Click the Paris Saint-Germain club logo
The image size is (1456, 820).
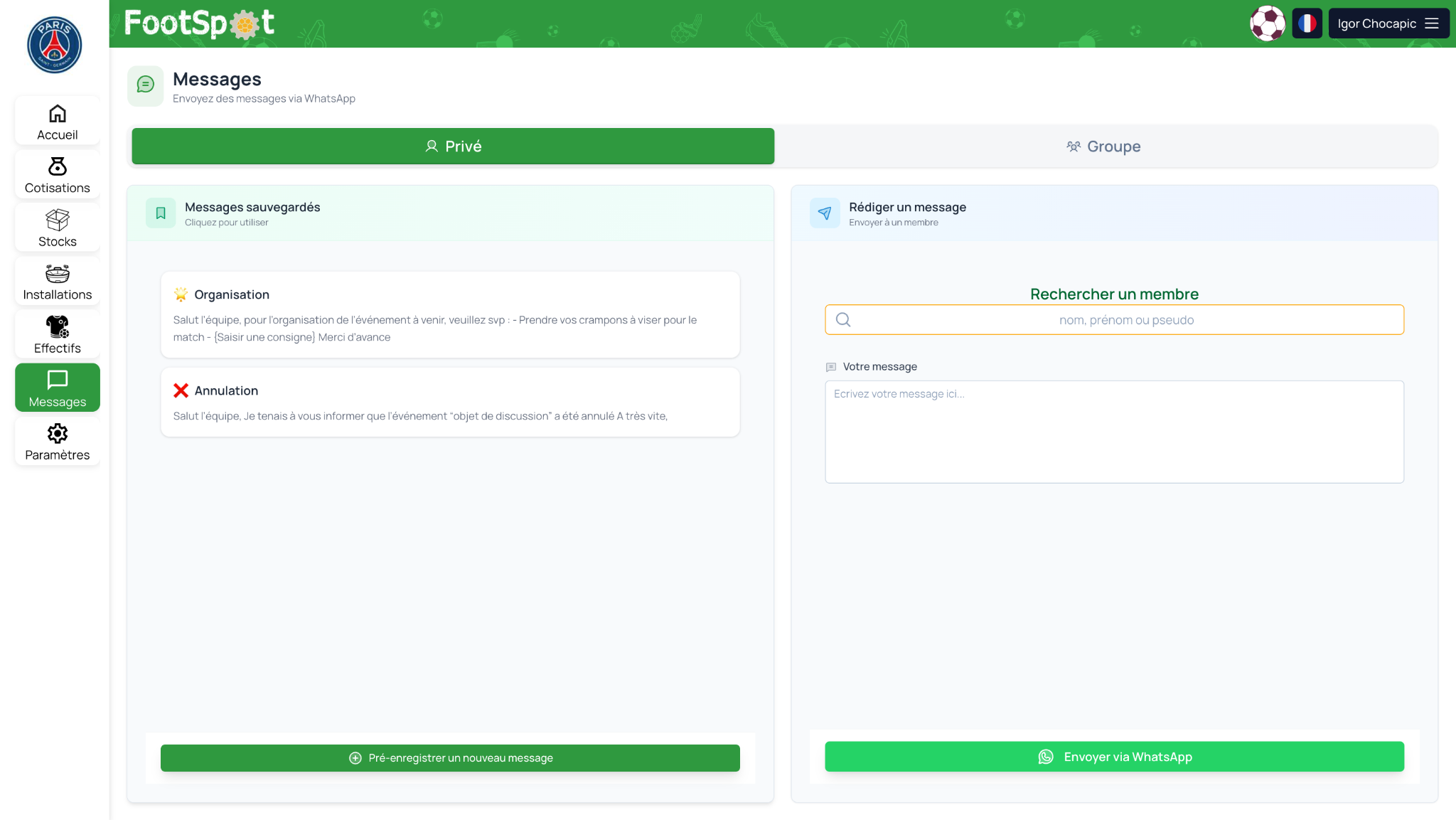55,45
